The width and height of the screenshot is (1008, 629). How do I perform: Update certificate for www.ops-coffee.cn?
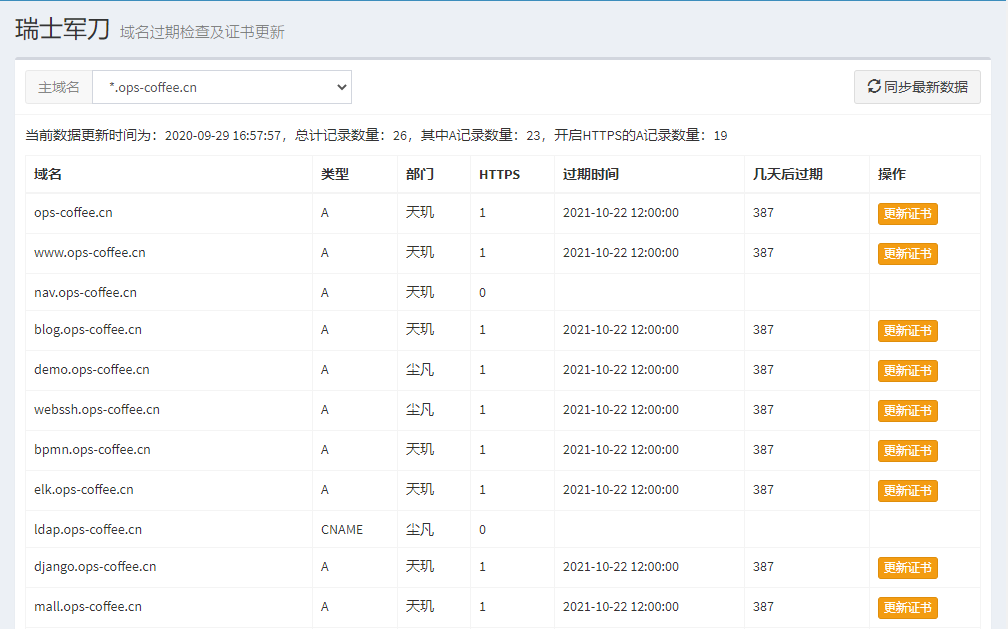click(907, 254)
